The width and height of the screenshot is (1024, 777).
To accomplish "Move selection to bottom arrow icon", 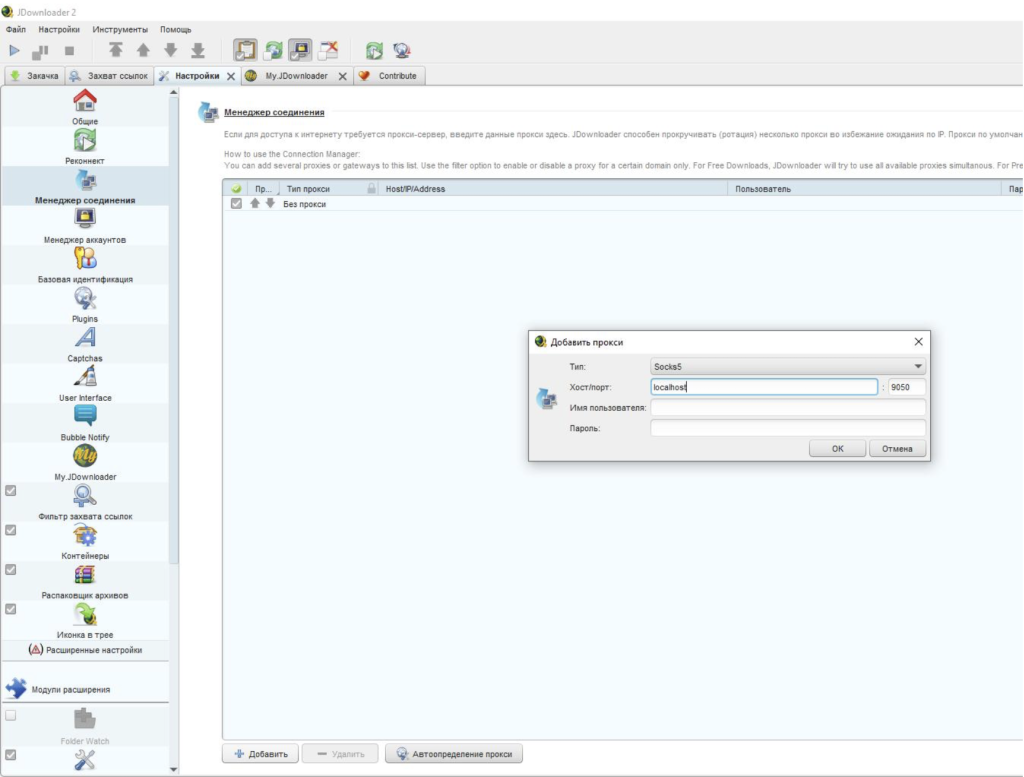I will (x=198, y=50).
